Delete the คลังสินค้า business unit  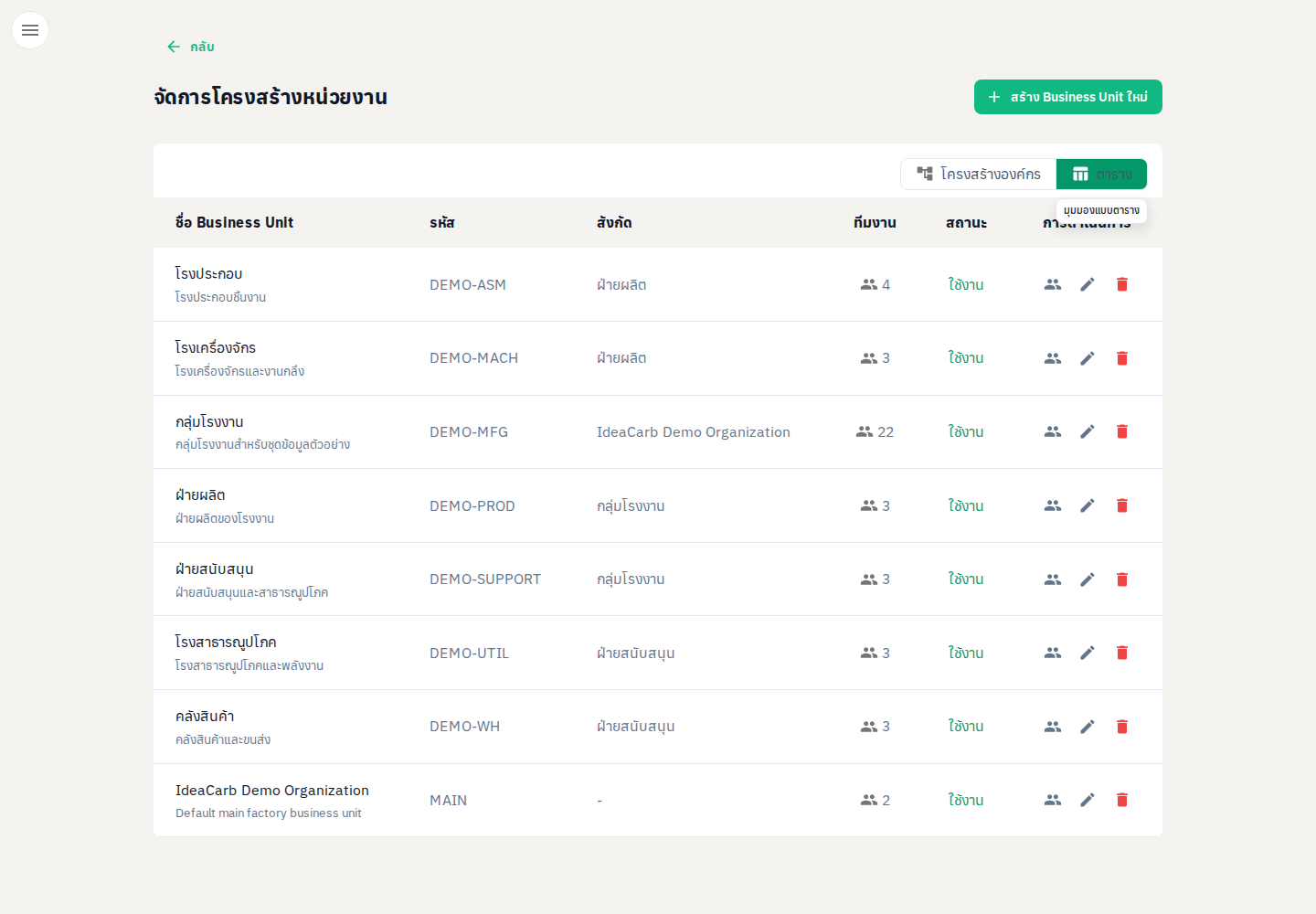tap(1122, 727)
